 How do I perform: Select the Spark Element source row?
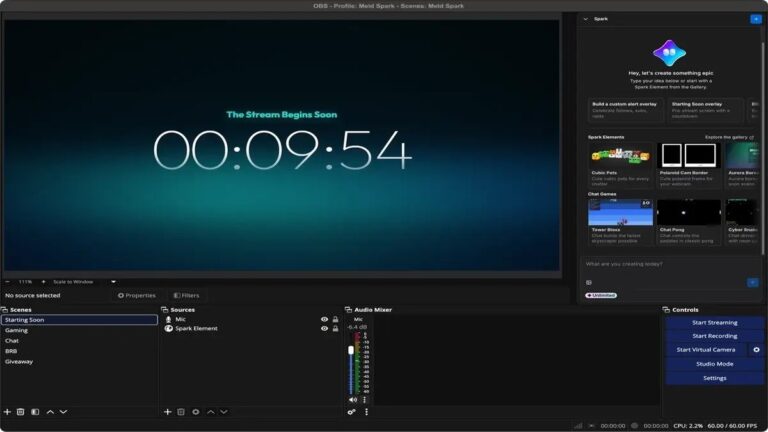click(x=252, y=329)
